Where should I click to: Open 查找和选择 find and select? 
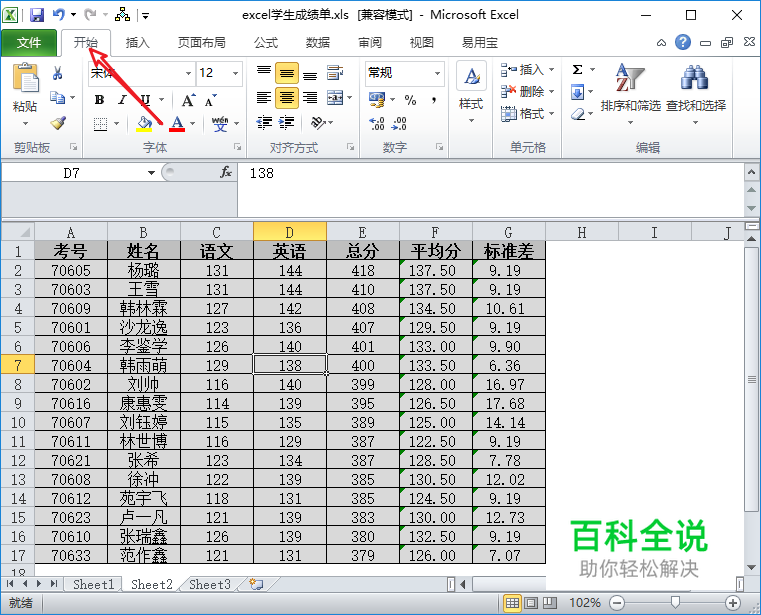tap(695, 94)
